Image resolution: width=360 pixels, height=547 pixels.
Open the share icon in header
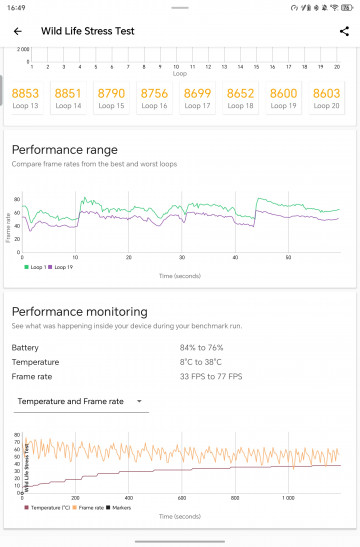(x=344, y=31)
